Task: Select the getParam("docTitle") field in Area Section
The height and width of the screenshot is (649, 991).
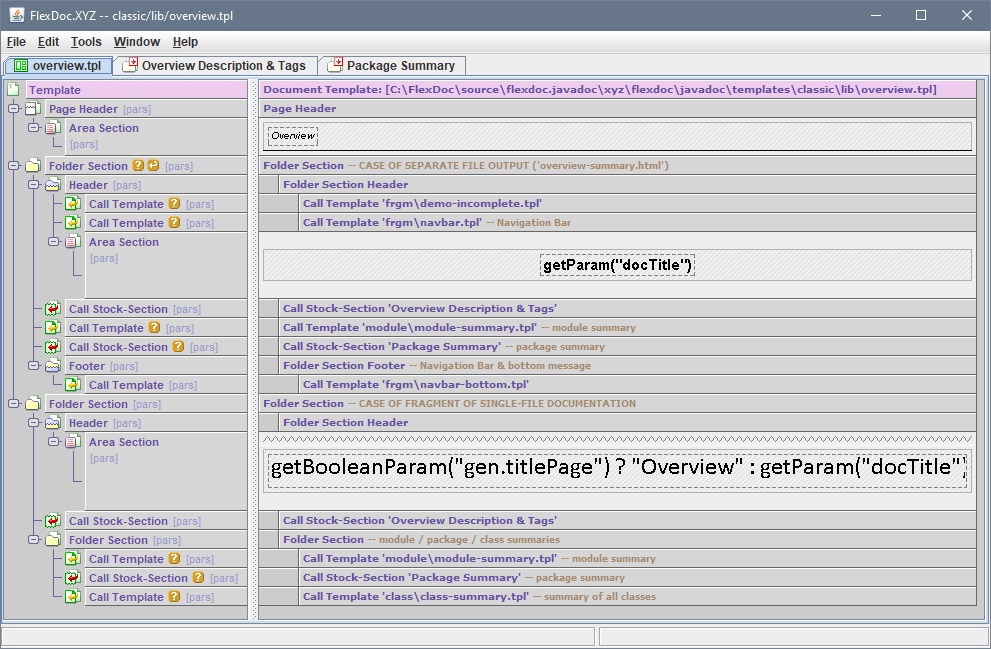Action: 617,265
